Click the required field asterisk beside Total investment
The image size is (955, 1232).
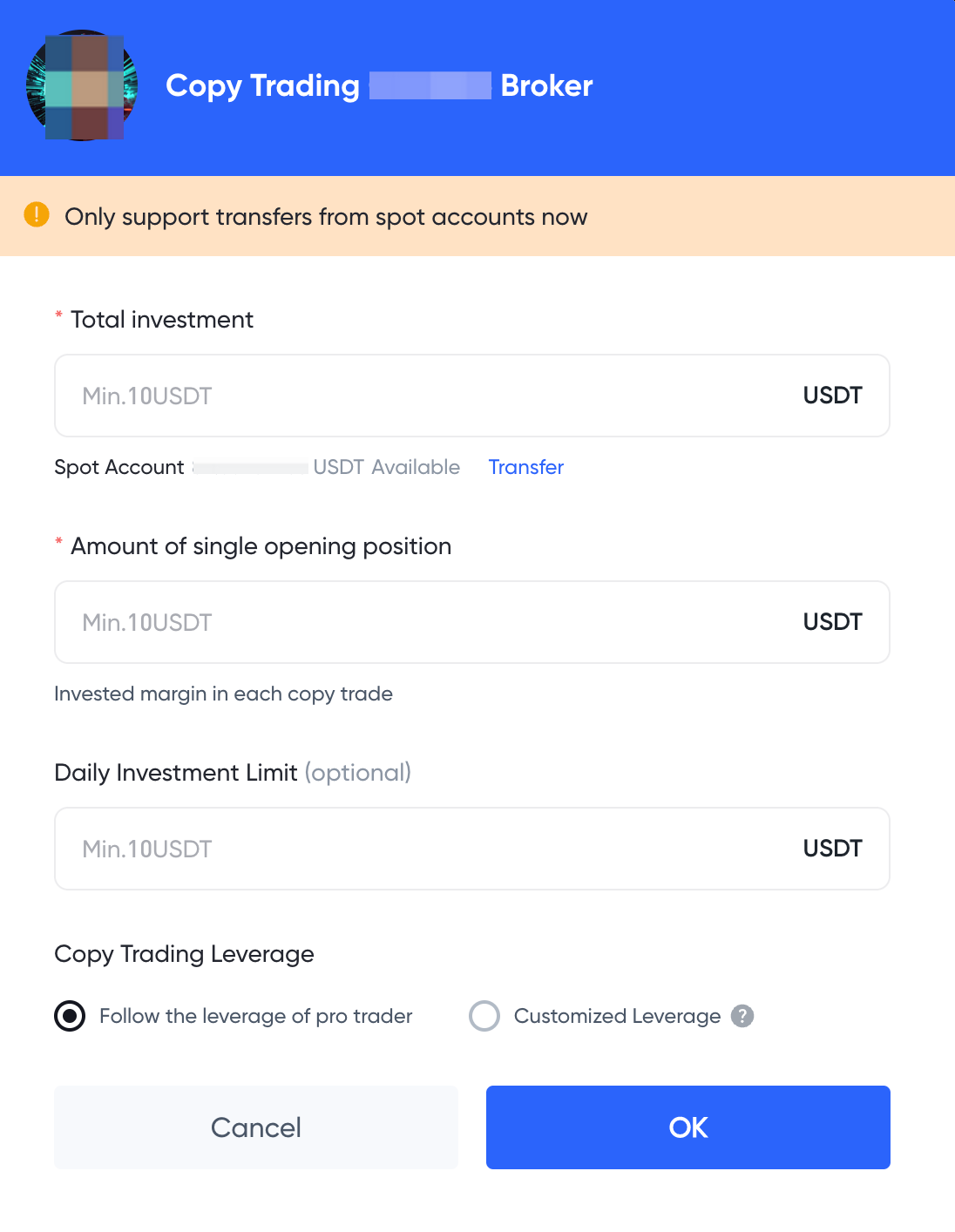58,316
